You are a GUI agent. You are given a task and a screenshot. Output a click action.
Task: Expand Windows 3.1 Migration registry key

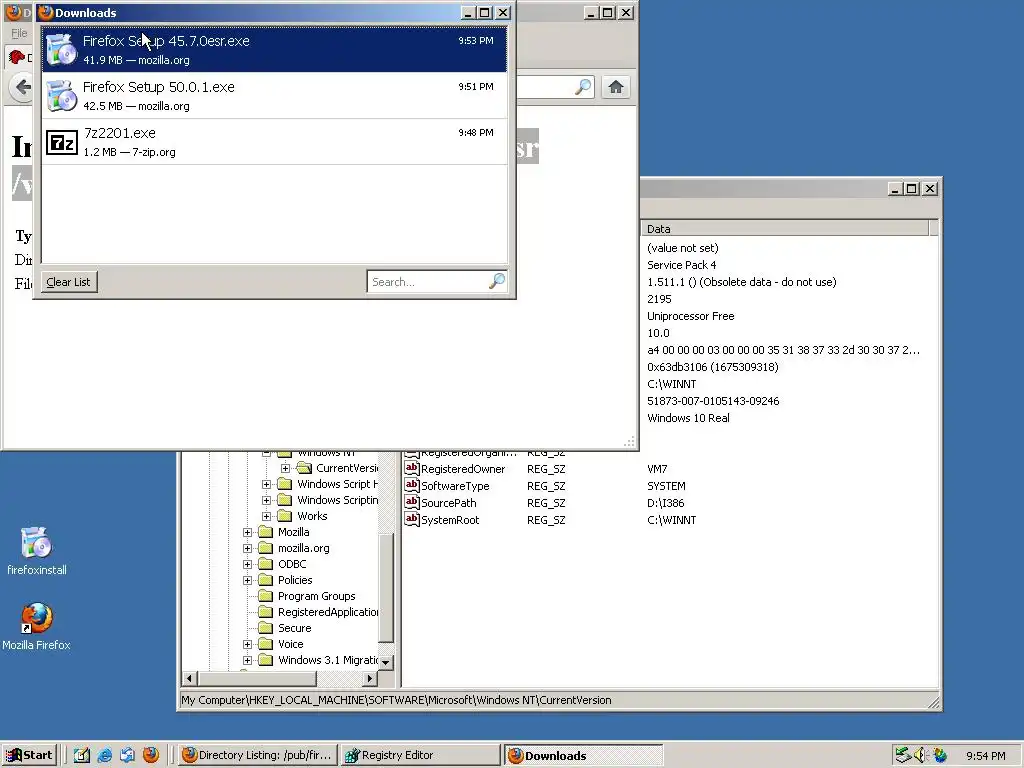(x=248, y=660)
